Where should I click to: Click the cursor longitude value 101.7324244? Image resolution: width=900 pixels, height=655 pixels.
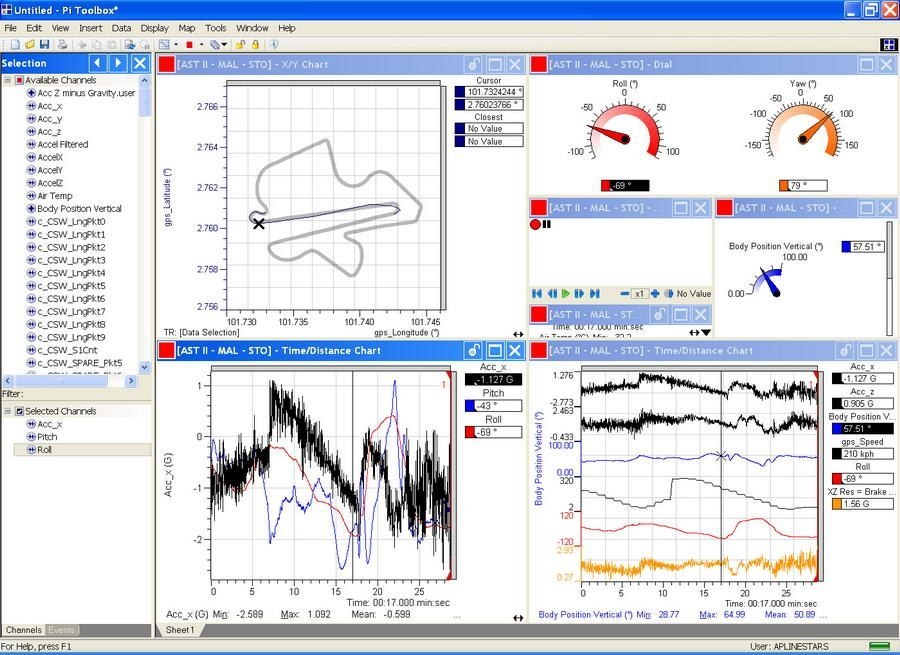point(489,92)
